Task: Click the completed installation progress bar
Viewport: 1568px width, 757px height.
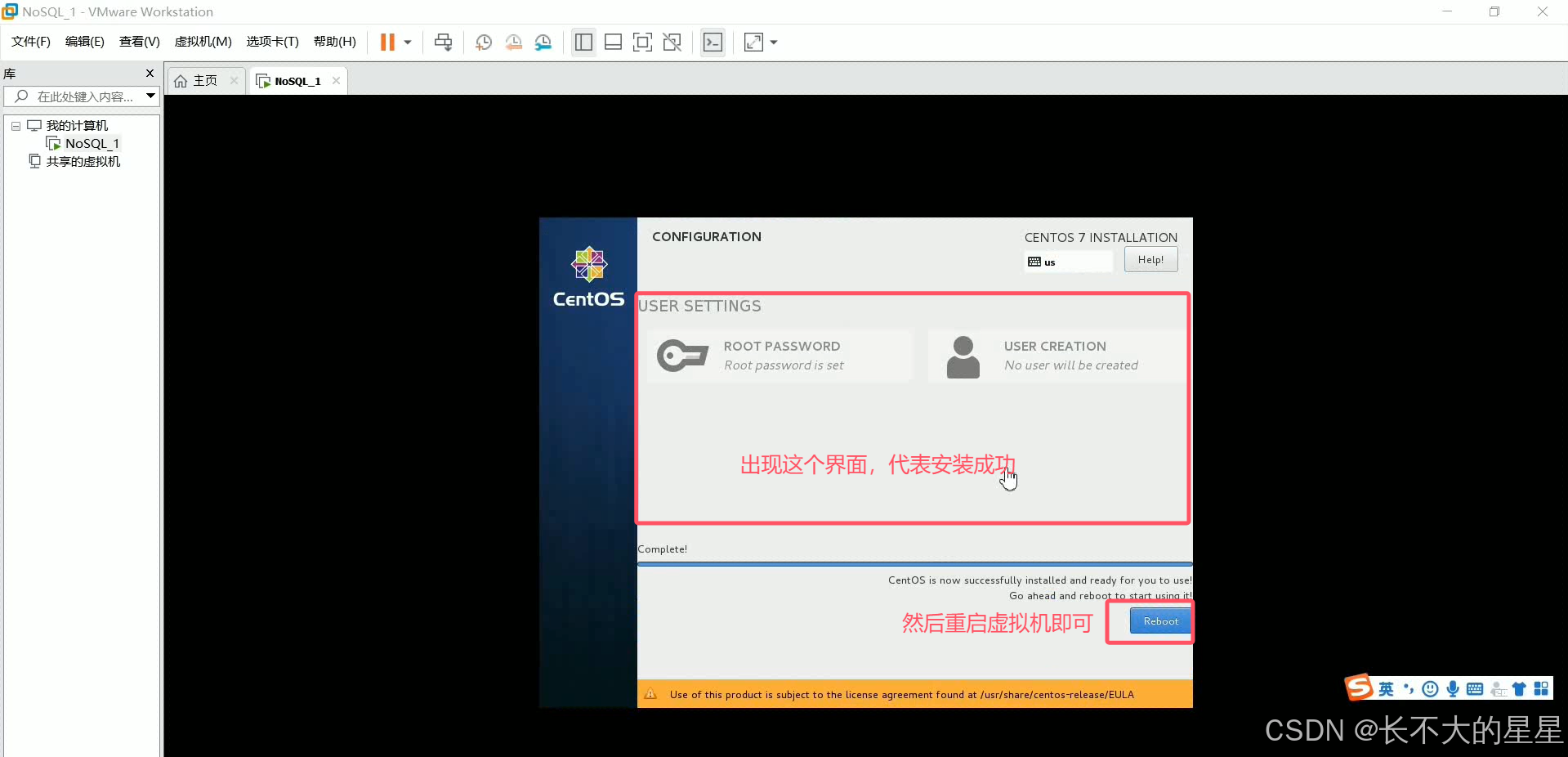Action: (x=915, y=563)
